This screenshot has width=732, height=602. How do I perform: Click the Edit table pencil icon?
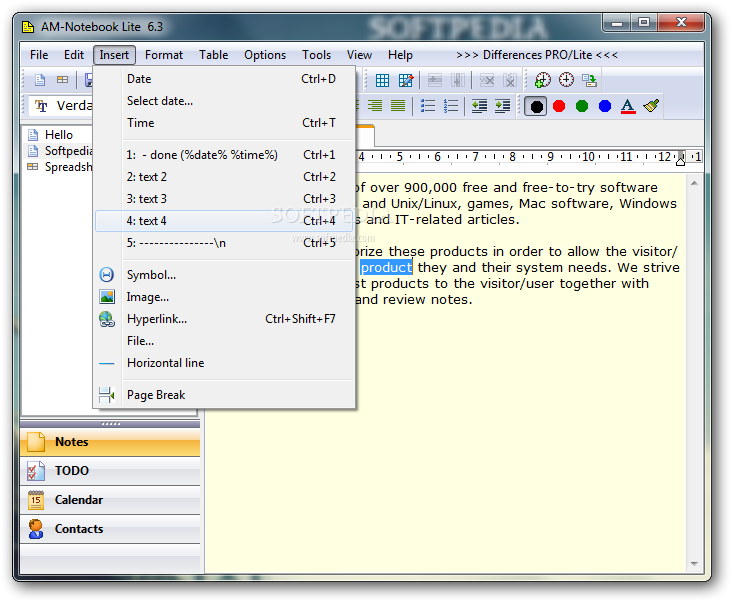pyautogui.click(x=406, y=80)
